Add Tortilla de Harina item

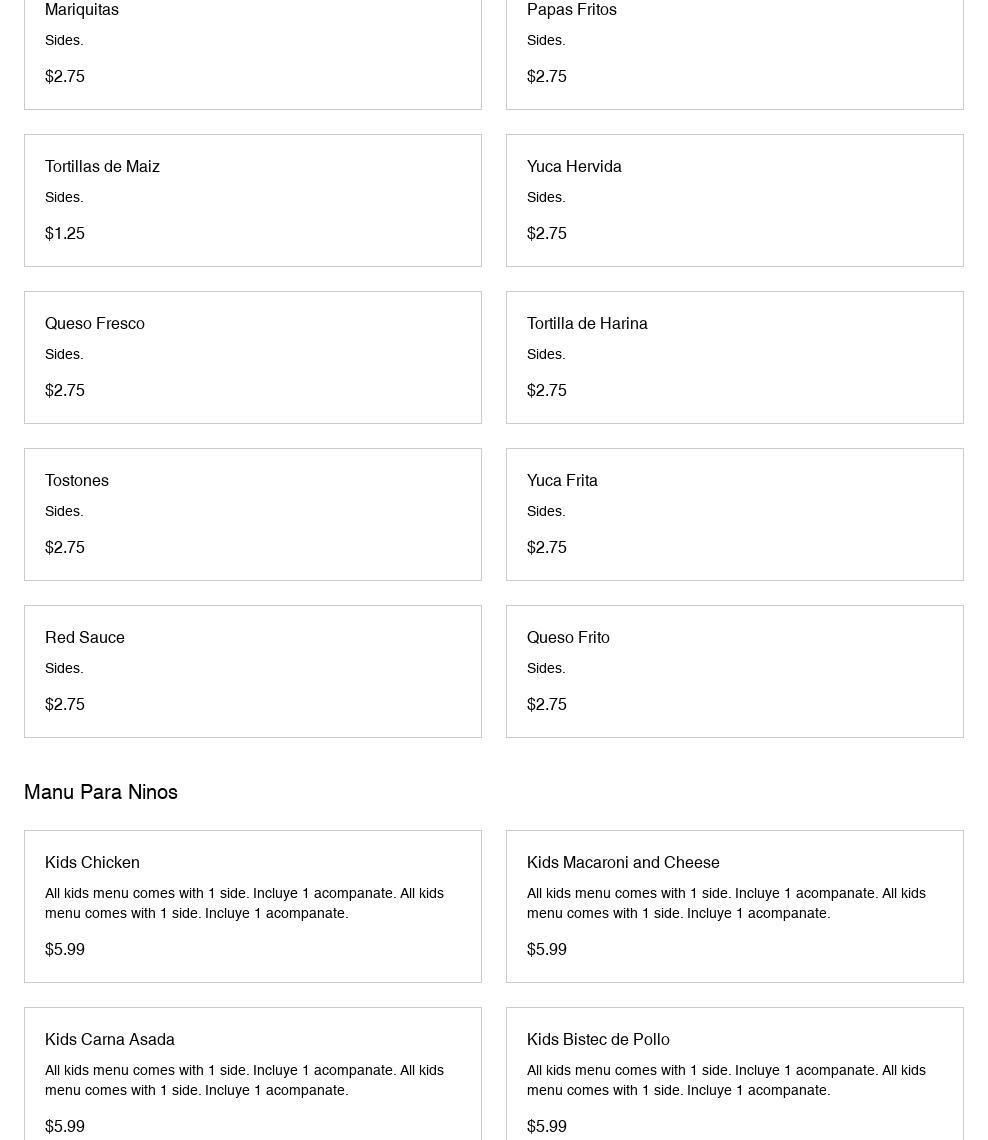pos(734,357)
